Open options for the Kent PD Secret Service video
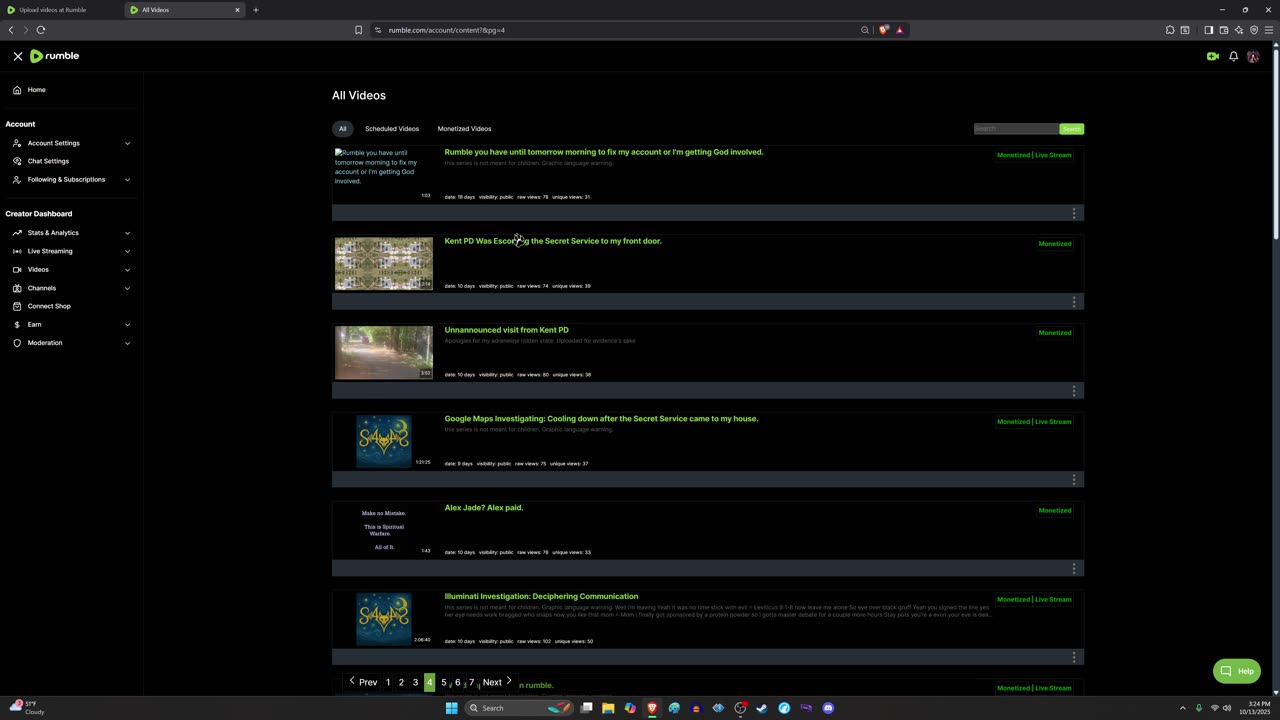Viewport: 1280px width, 720px height. 1074,301
